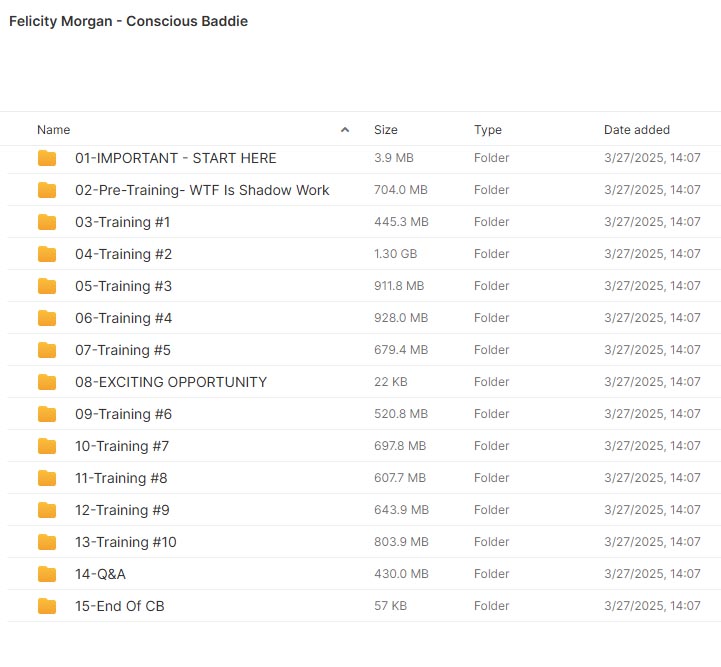Click the Folder type in 14-Q&A row
The height and width of the screenshot is (667, 721).
pyautogui.click(x=492, y=574)
